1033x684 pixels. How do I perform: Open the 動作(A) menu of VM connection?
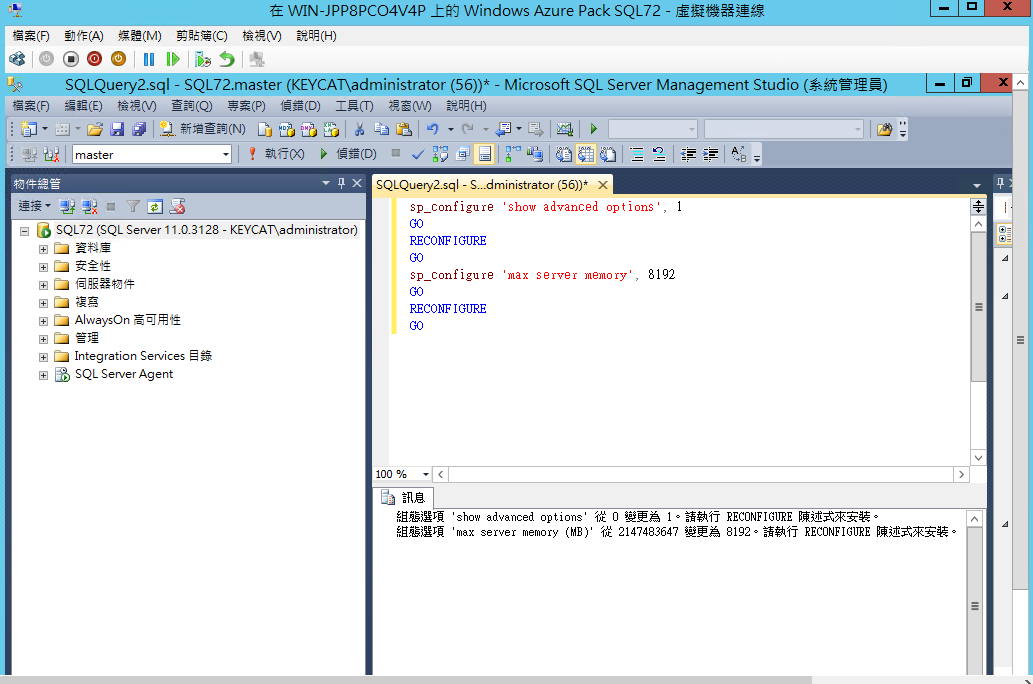tap(84, 36)
